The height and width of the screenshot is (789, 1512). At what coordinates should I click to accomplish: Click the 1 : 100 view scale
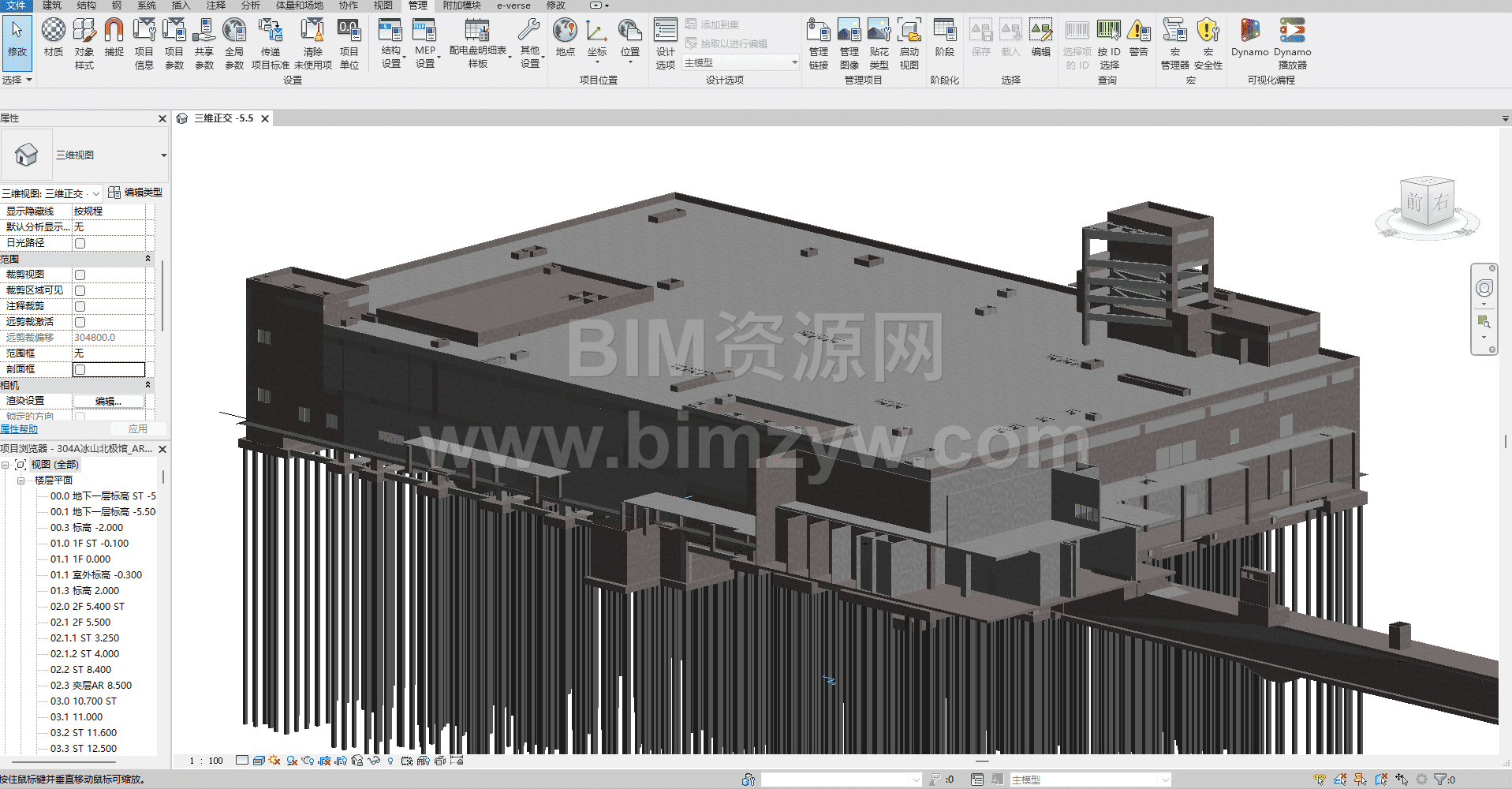click(x=207, y=761)
